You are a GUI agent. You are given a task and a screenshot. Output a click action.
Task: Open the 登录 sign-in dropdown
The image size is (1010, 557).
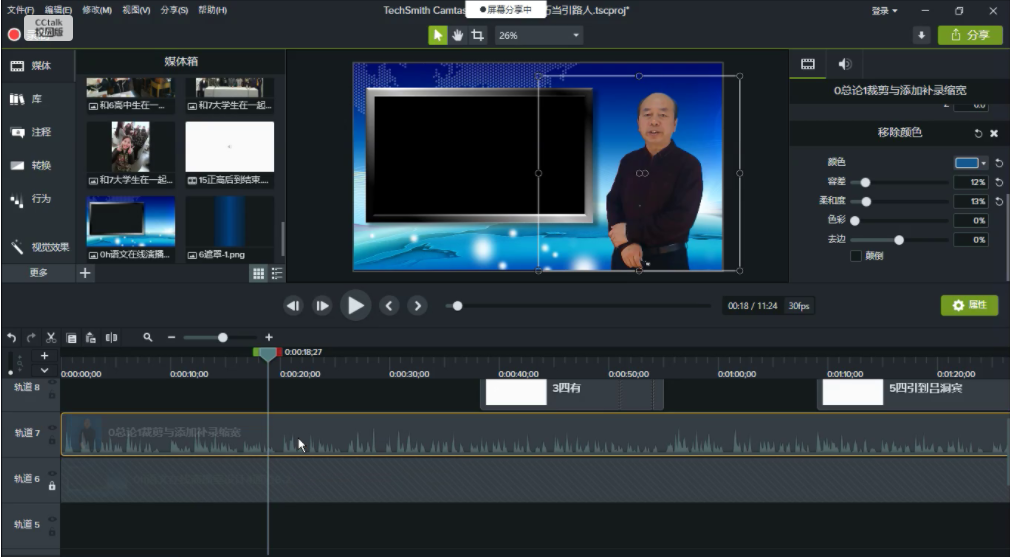(884, 11)
